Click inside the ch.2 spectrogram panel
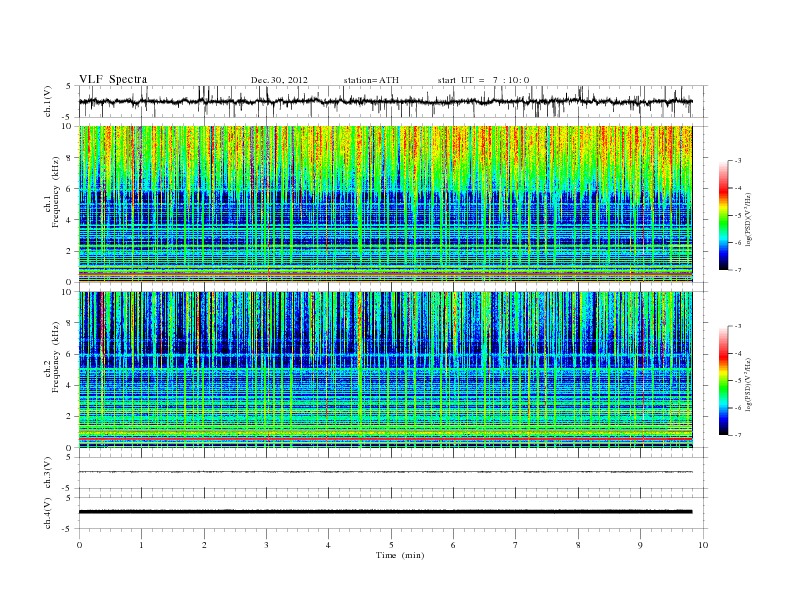This screenshot has height=612, width=792. [x=385, y=370]
